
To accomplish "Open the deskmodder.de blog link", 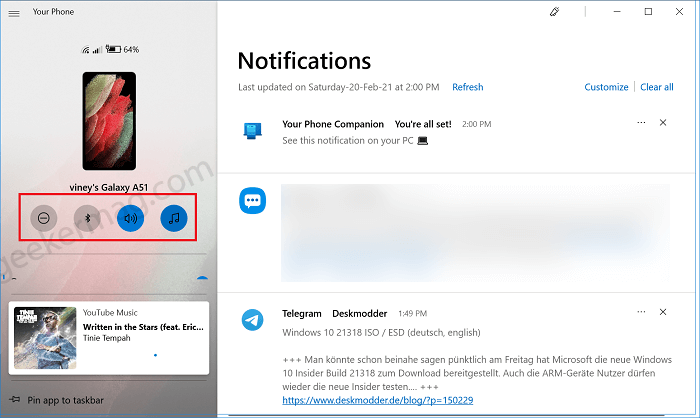I will 378,400.
